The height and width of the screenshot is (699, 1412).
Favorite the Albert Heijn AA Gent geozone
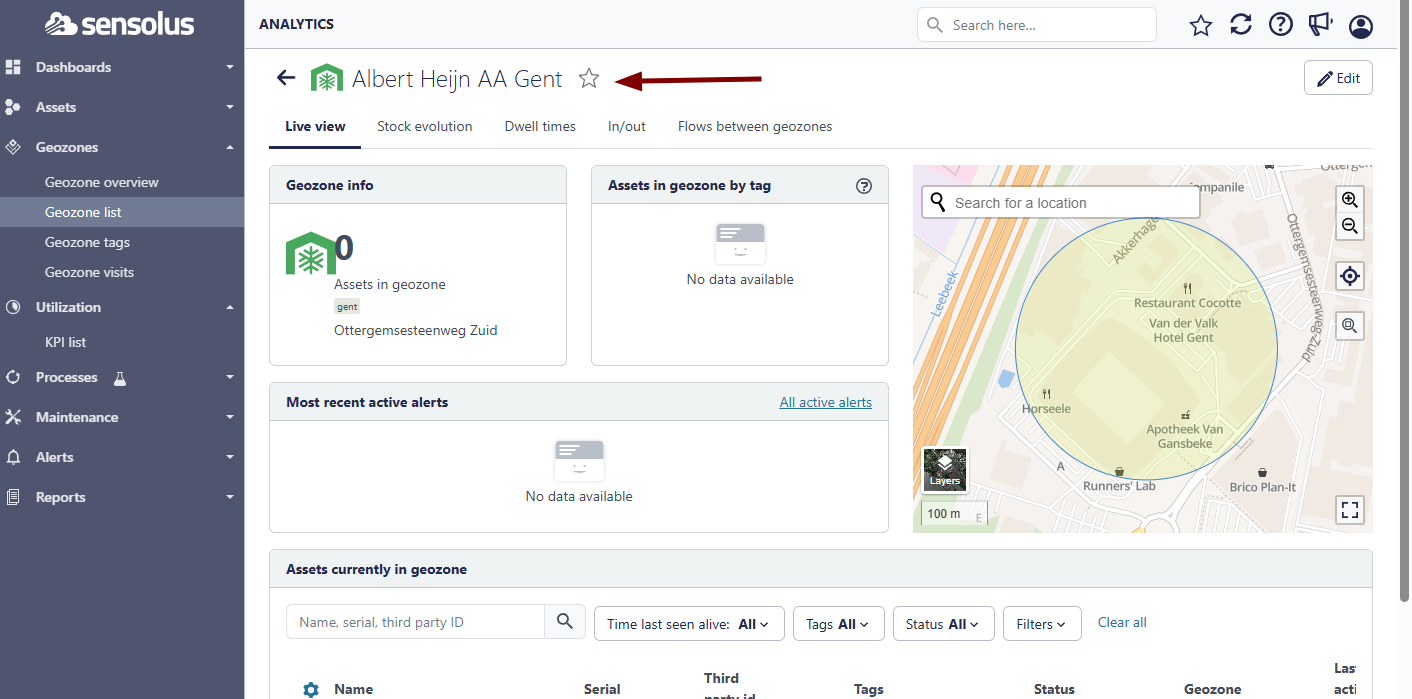pos(589,78)
